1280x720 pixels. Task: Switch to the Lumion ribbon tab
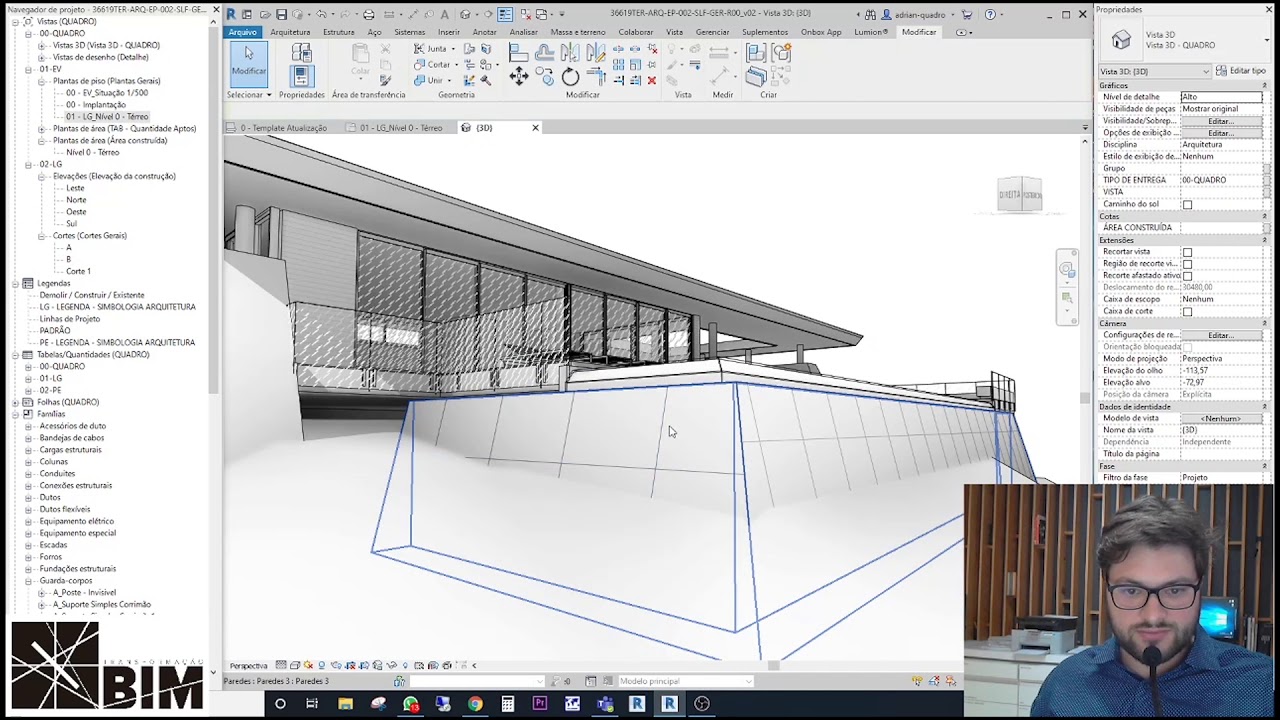click(x=870, y=32)
